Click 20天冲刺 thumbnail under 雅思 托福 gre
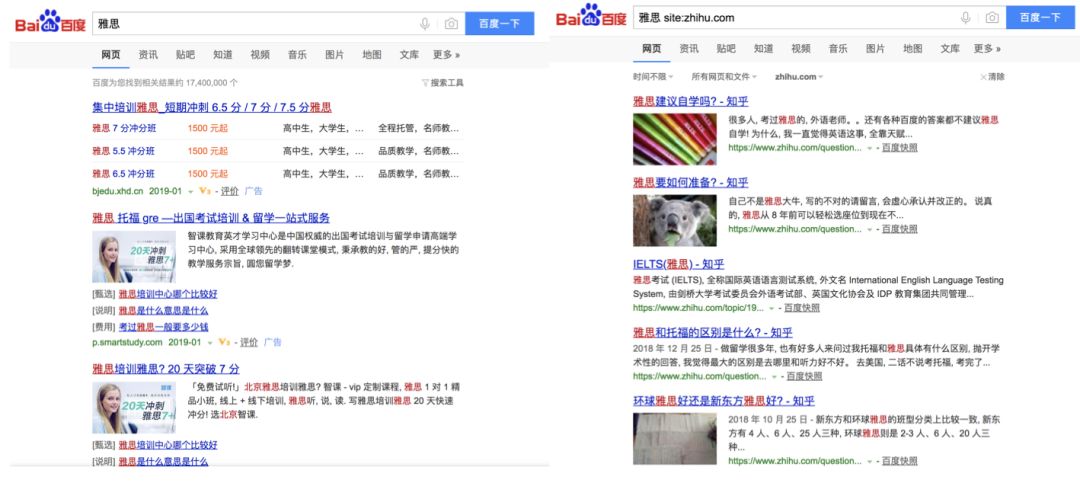 pyautogui.click(x=134, y=256)
